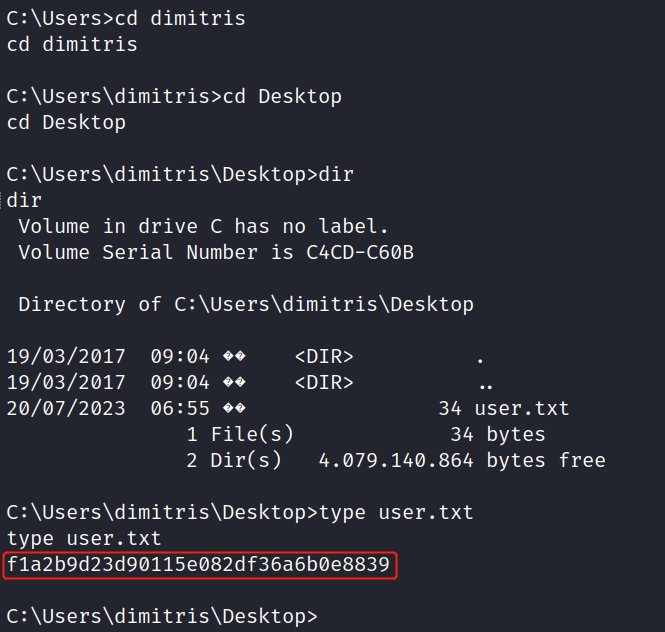Click the 20/07/2023 file date
665x632 pixels.
click(66, 409)
